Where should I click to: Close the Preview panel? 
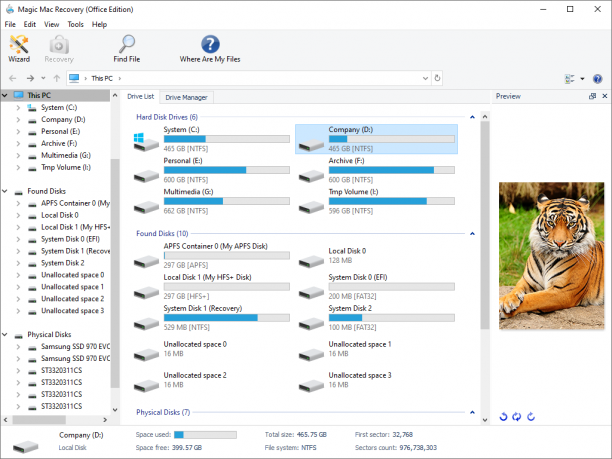[x=605, y=96]
